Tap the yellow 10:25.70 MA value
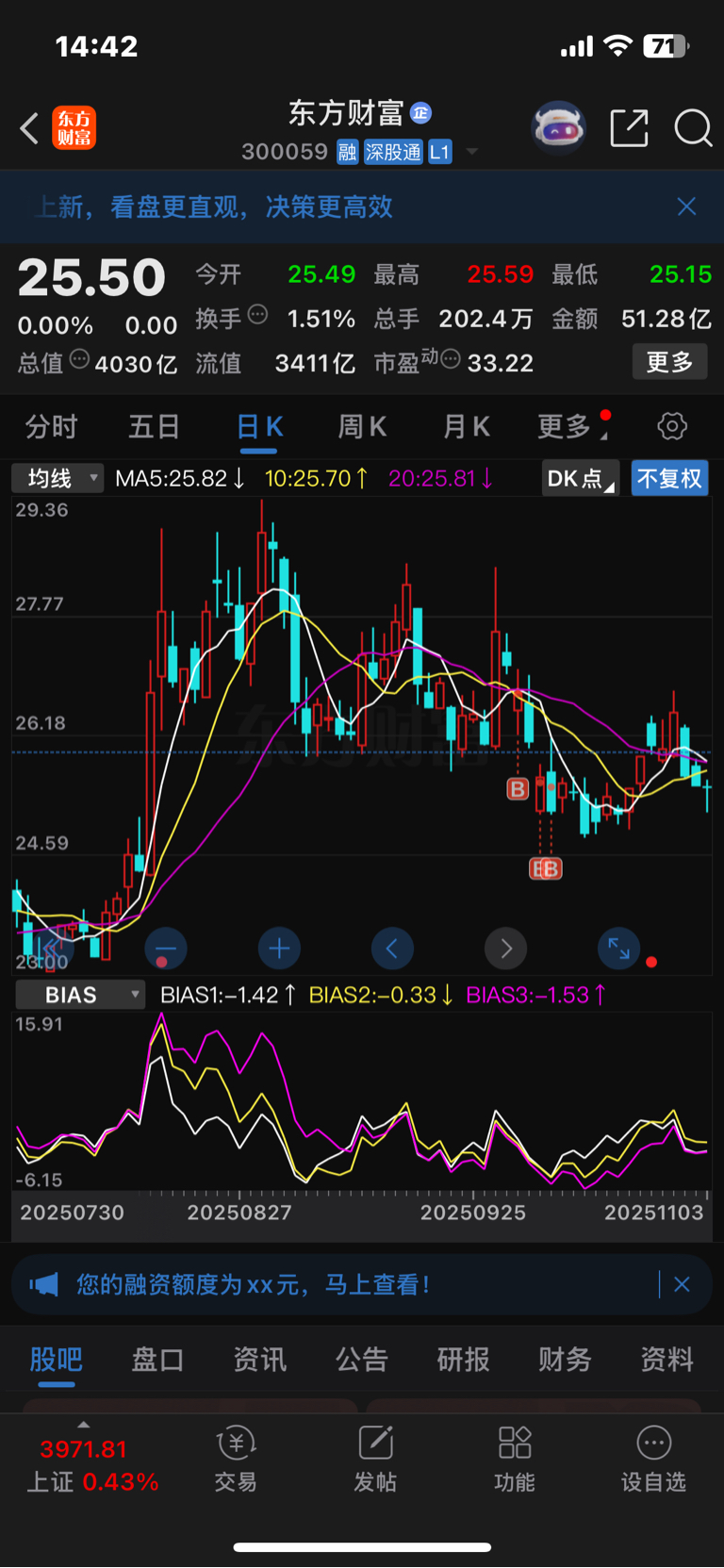 316,479
